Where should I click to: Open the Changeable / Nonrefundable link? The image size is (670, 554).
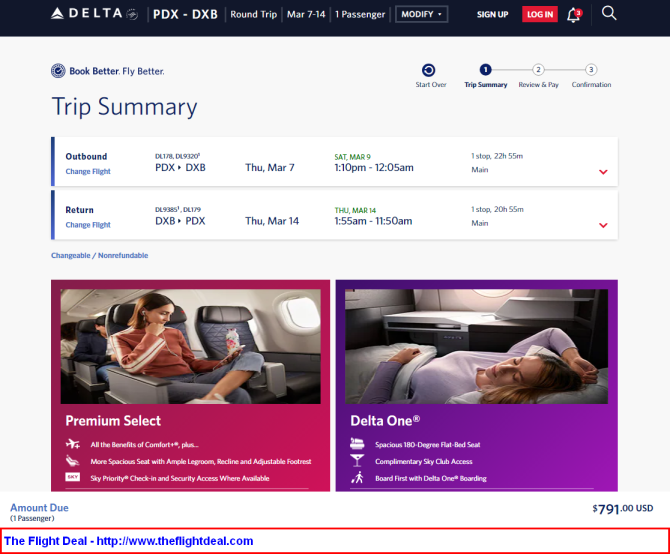click(x=100, y=255)
